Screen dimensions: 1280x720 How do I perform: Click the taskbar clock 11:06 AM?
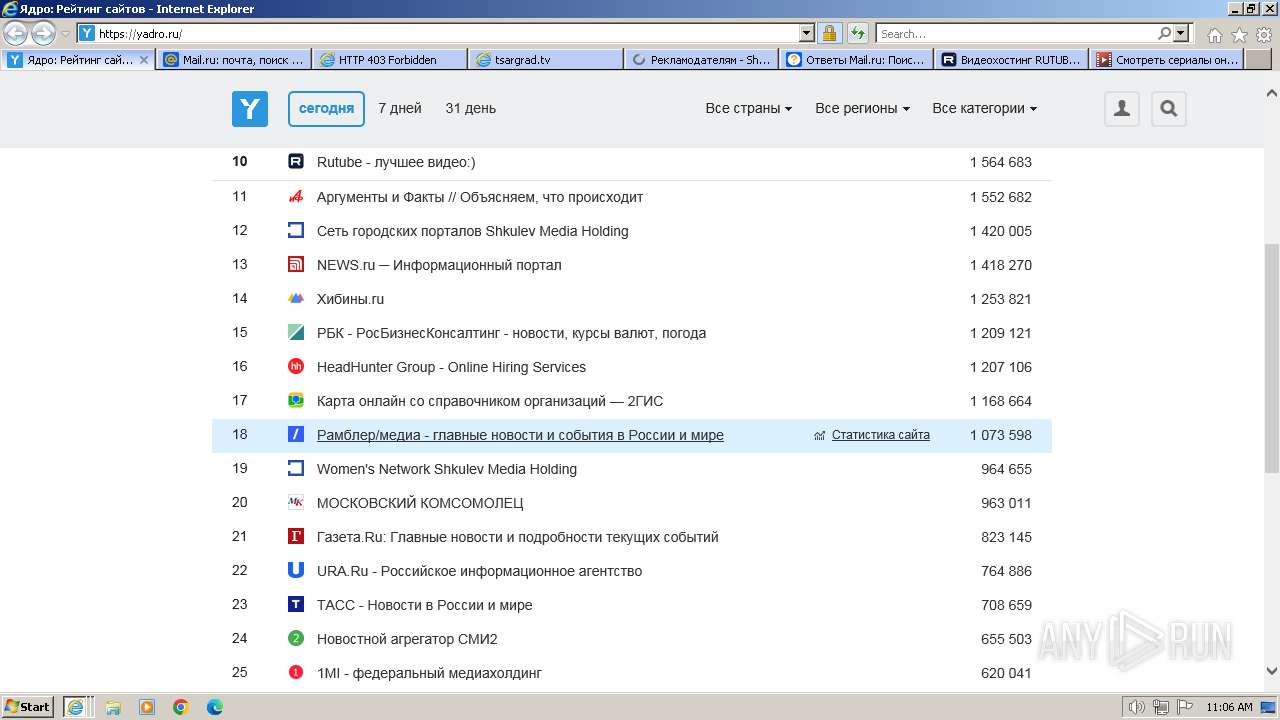[x=1229, y=707]
